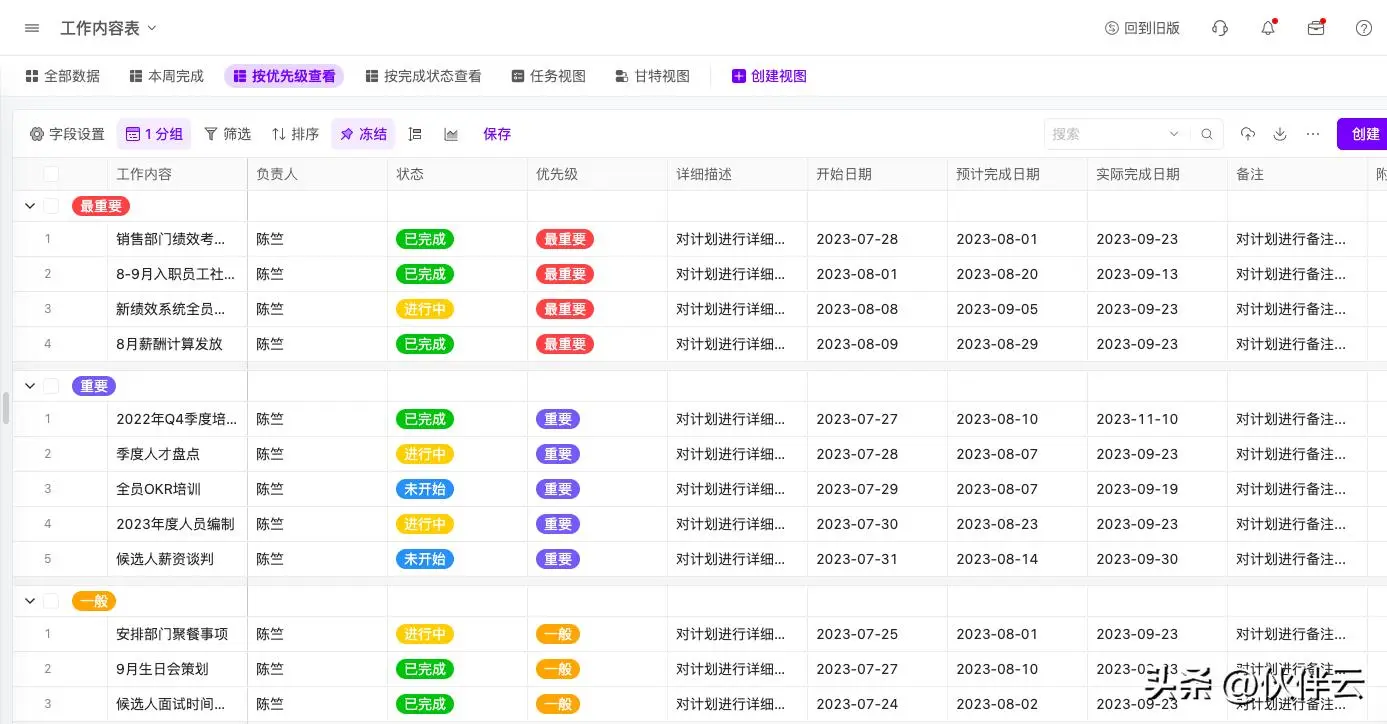Open the inbox icon with red dot
The image size is (1387, 724).
click(x=1316, y=28)
